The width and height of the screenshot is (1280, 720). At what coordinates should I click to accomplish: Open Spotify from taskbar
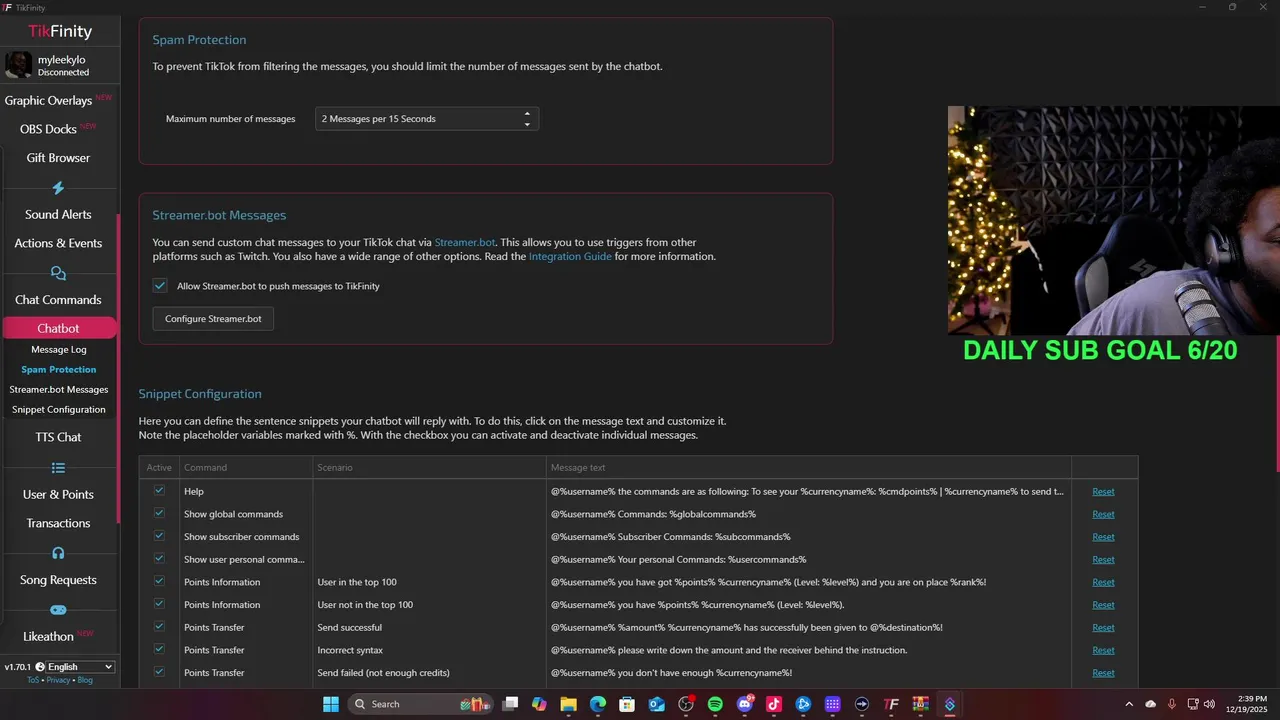point(715,704)
